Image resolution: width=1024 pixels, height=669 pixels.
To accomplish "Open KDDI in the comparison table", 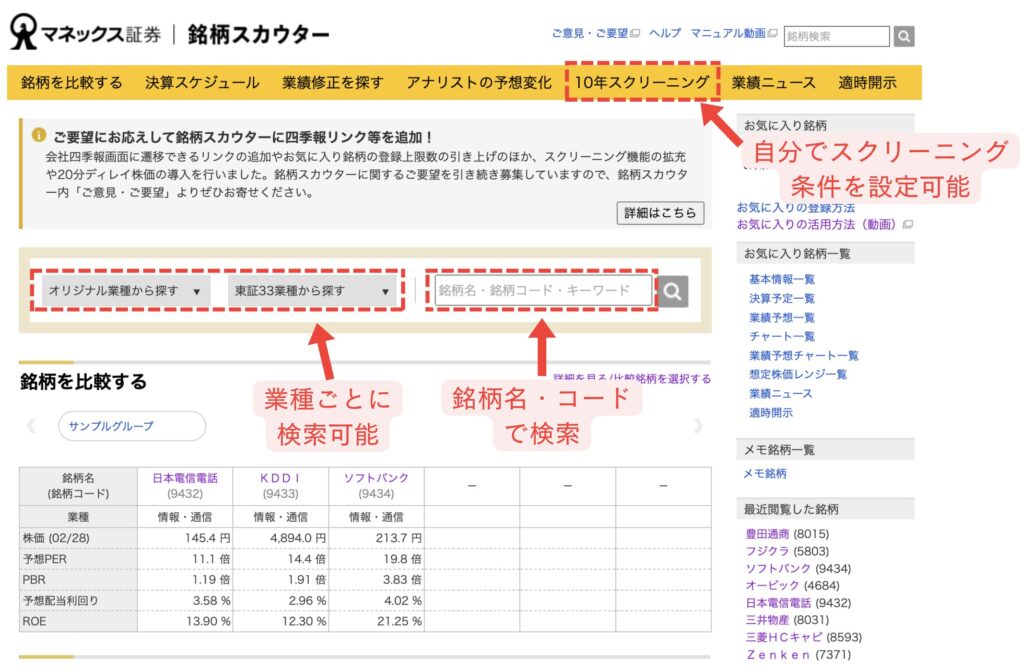I will pyautogui.click(x=280, y=478).
